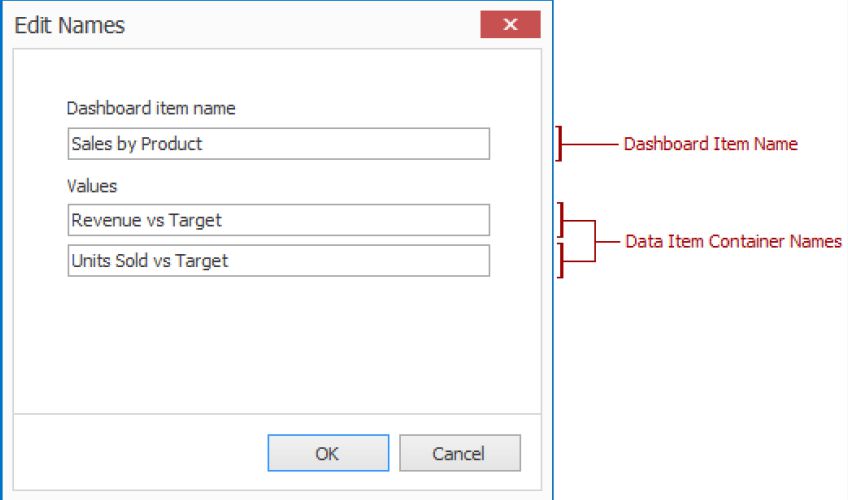The width and height of the screenshot is (848, 500).
Task: Click the Values label above the fields
Action: (x=92, y=186)
